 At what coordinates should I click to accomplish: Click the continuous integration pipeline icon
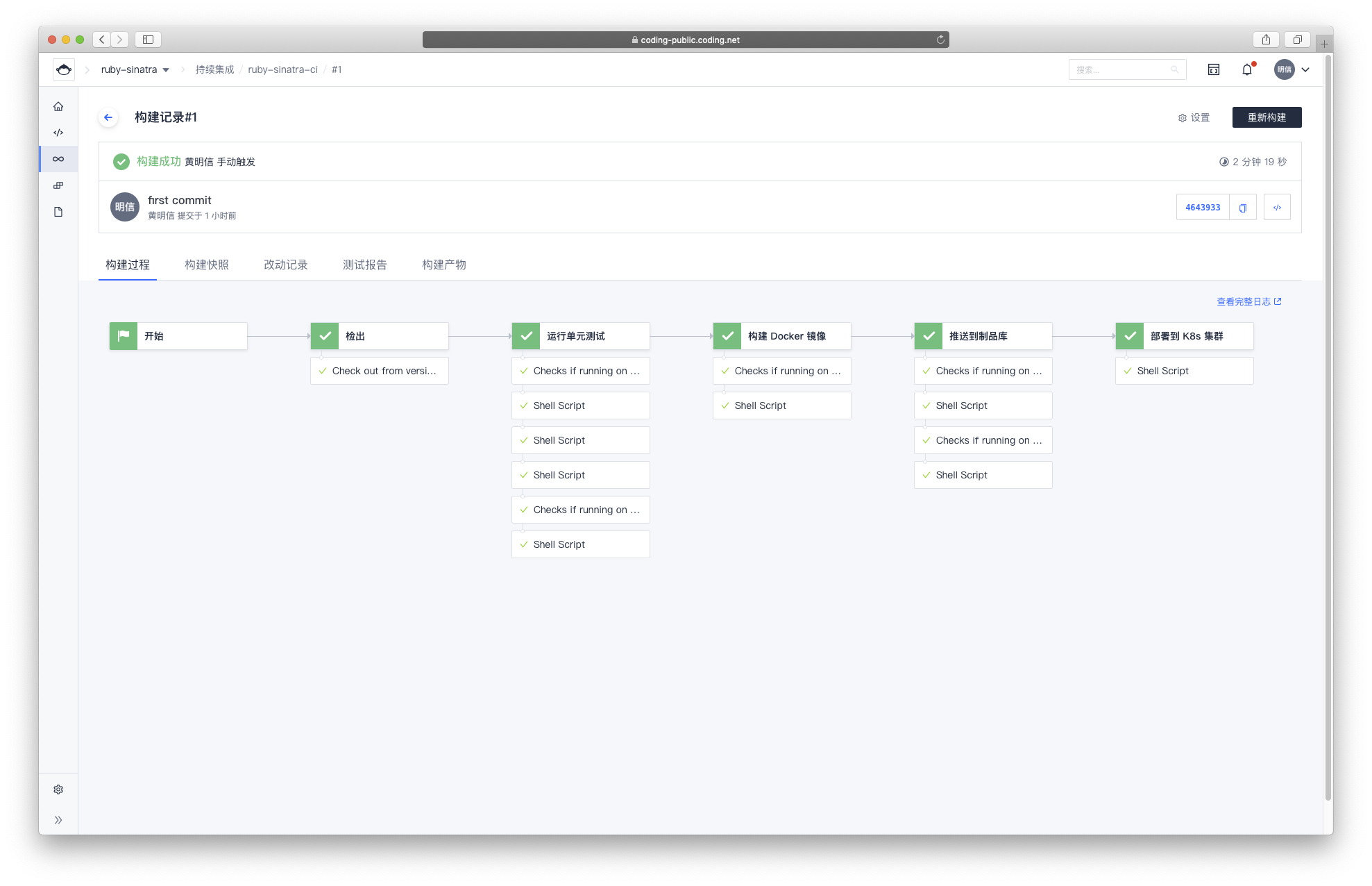(58, 158)
